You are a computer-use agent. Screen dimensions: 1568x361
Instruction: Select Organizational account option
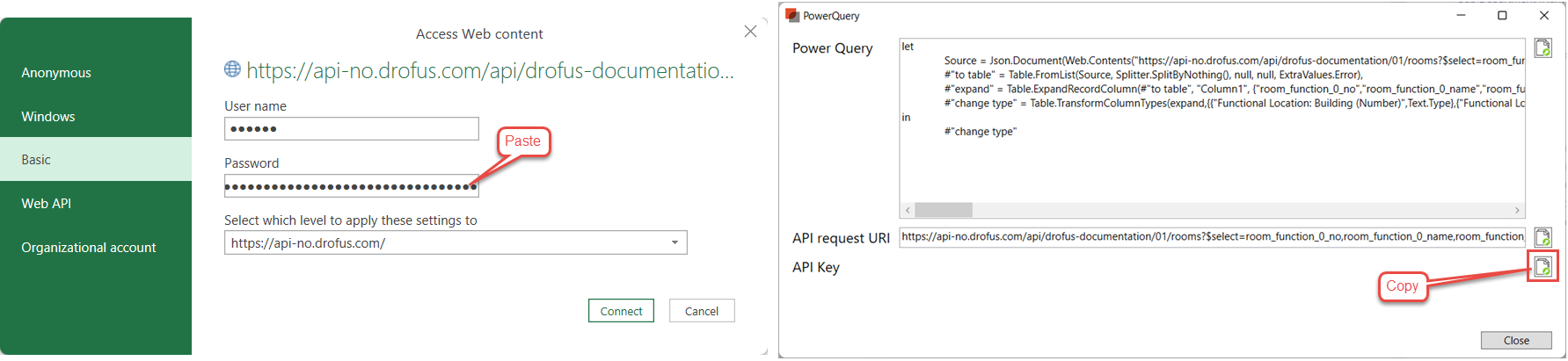click(x=89, y=248)
